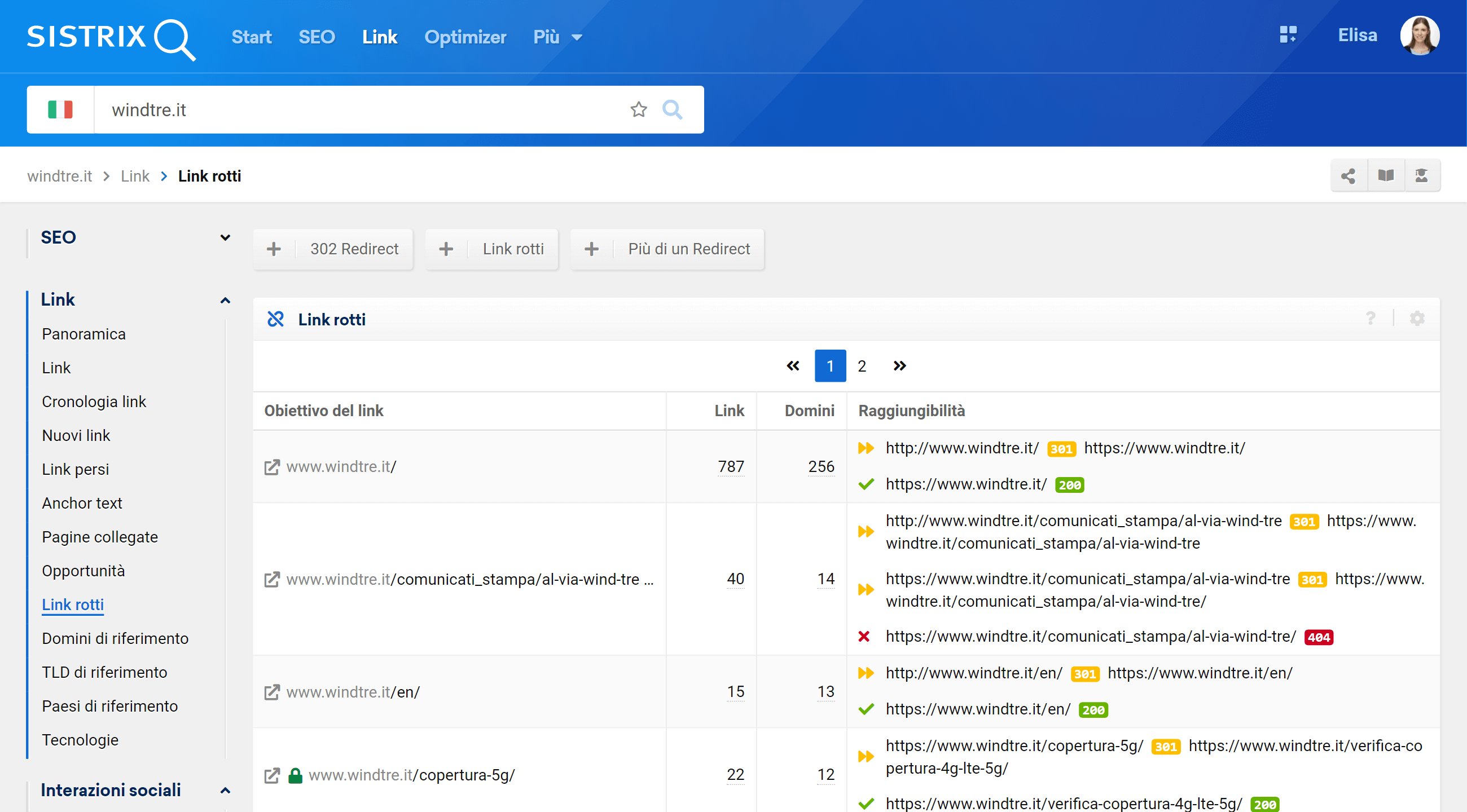Open the dashboard grid icon in header
Viewport: 1467px width, 812px height.
point(1288,36)
